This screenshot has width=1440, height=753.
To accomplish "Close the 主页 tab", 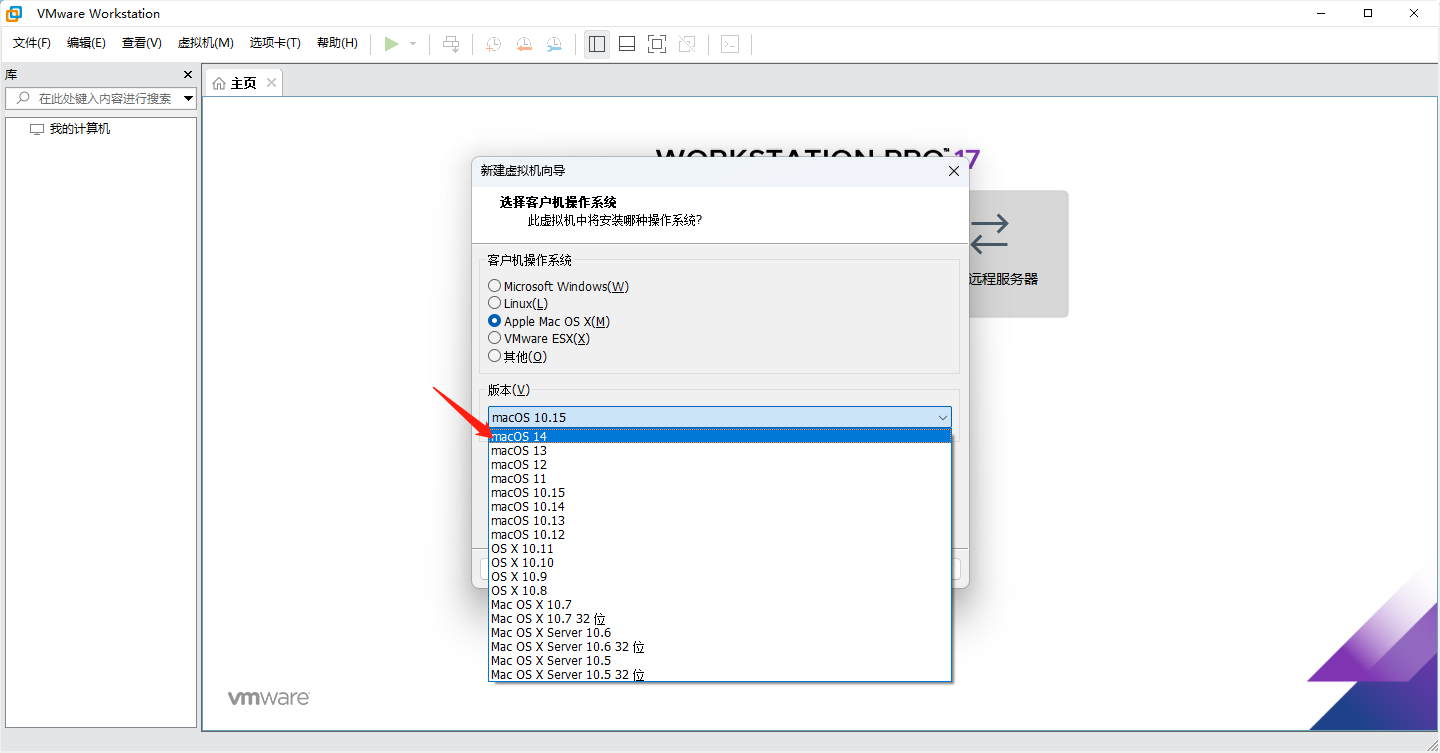I will (x=270, y=83).
